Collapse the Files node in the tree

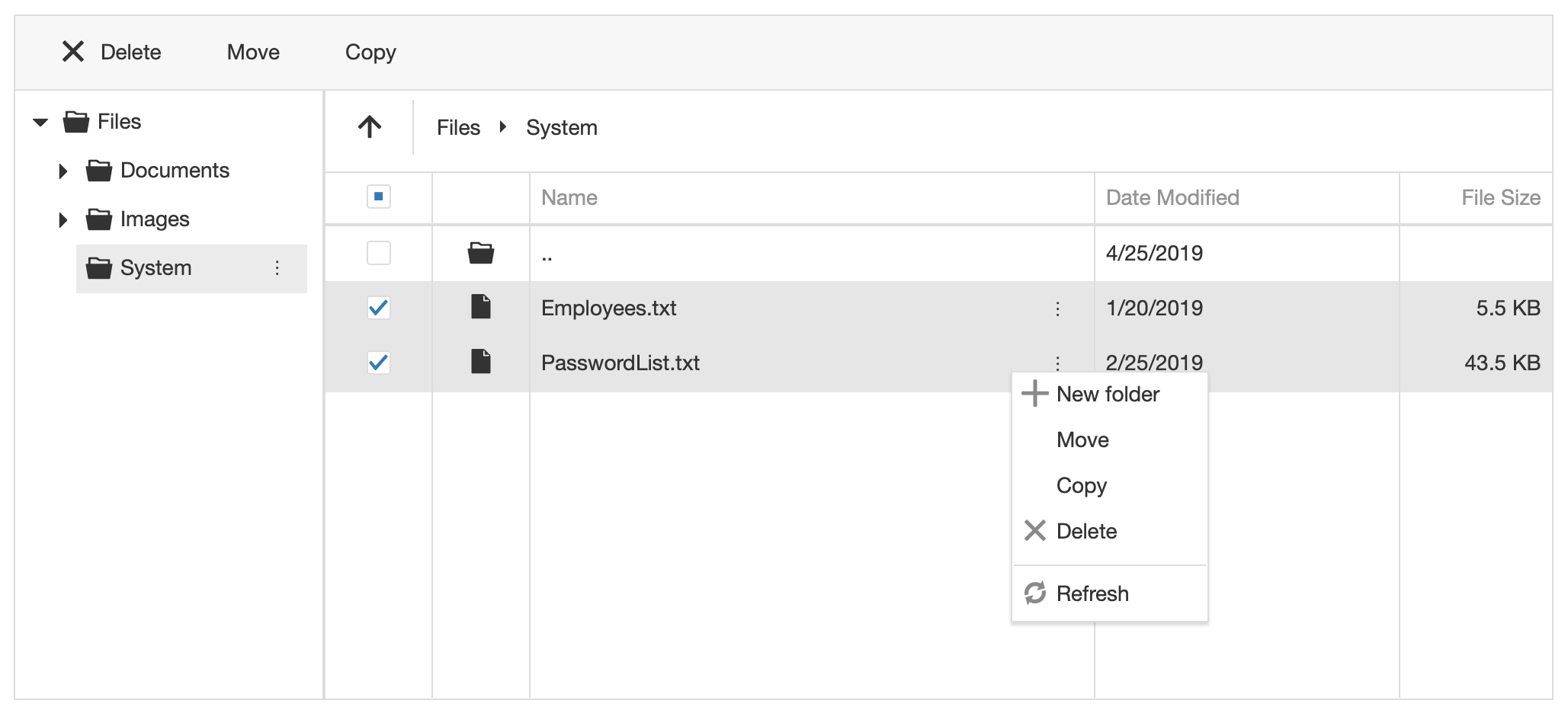40,121
